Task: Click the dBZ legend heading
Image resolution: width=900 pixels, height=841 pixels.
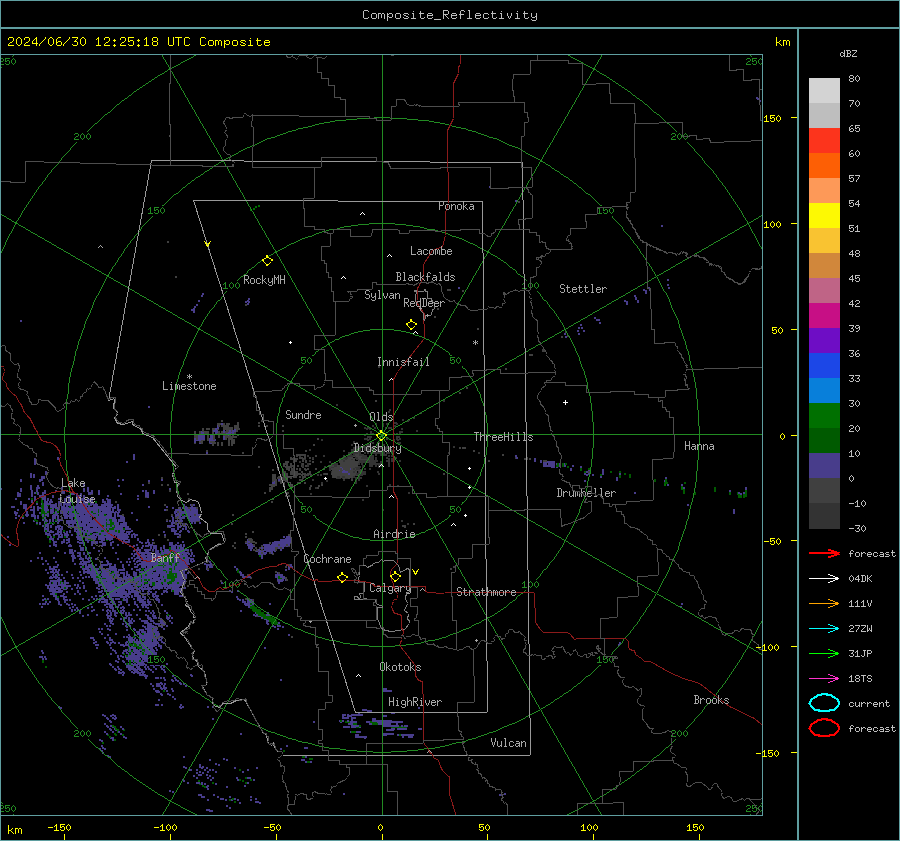Action: [848, 54]
